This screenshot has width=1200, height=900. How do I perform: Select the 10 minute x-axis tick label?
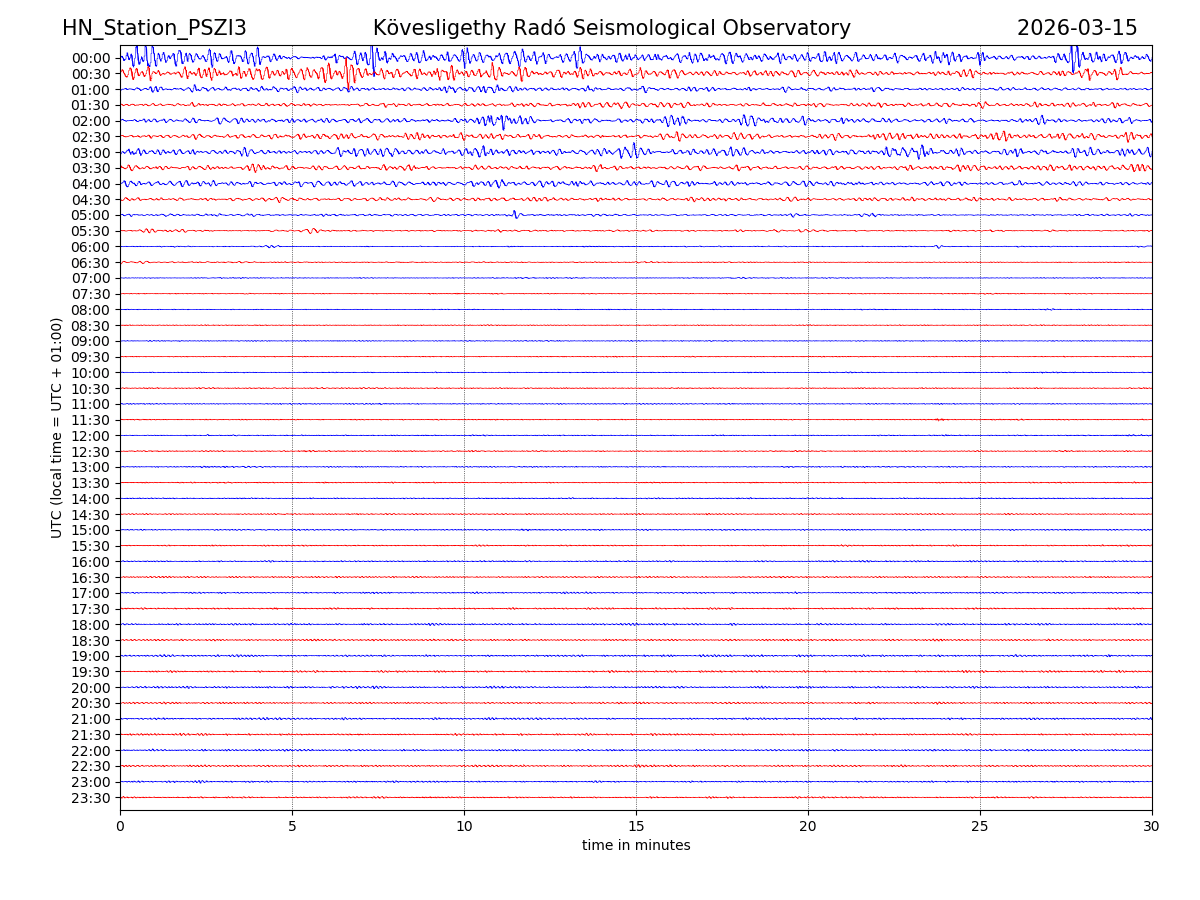[464, 827]
